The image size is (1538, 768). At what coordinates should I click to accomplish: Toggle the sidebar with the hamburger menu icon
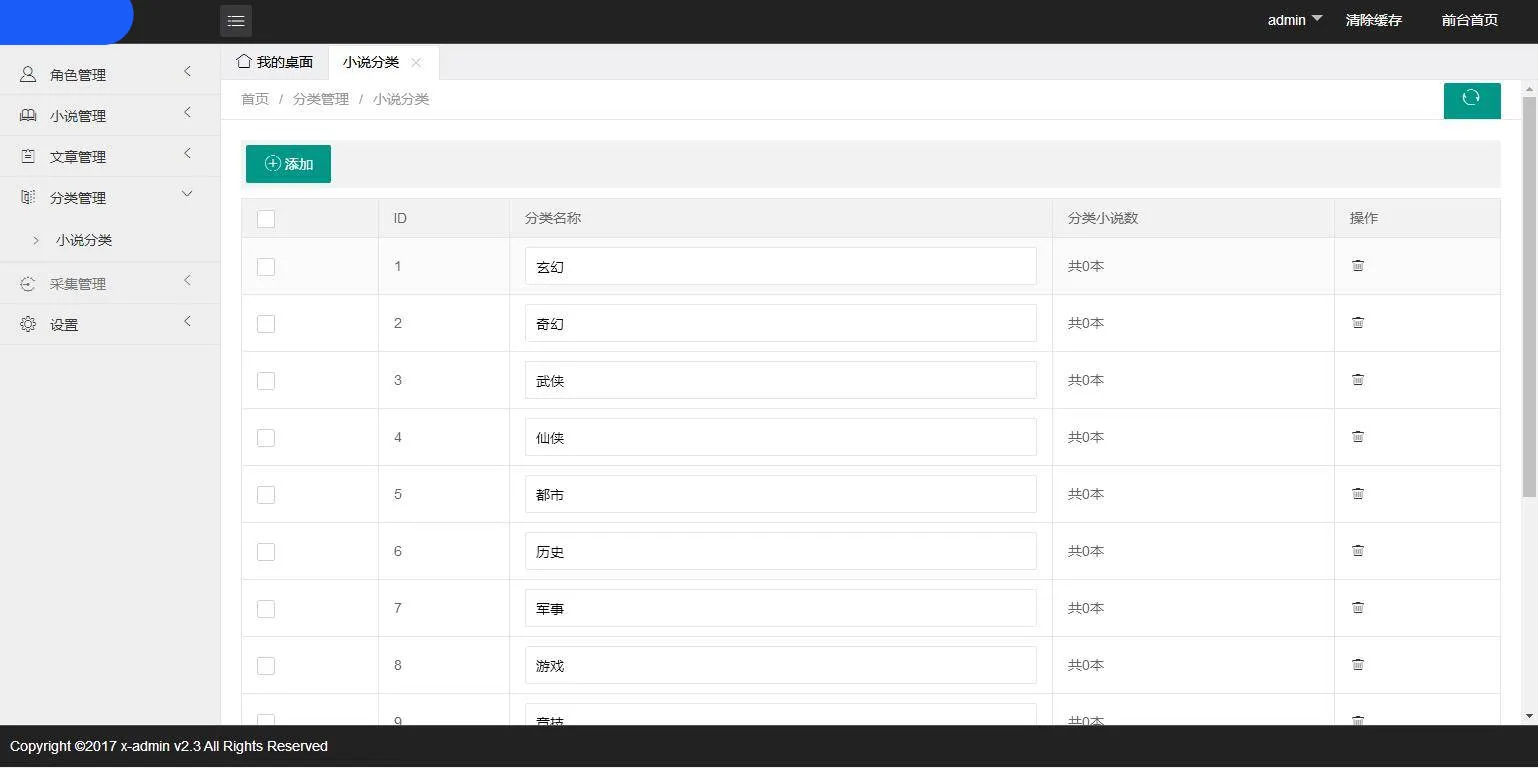pos(236,20)
